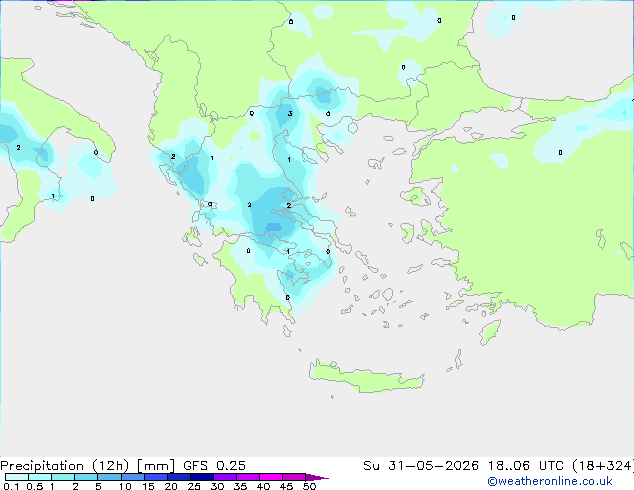Click the legend tick label '35'

point(240,486)
